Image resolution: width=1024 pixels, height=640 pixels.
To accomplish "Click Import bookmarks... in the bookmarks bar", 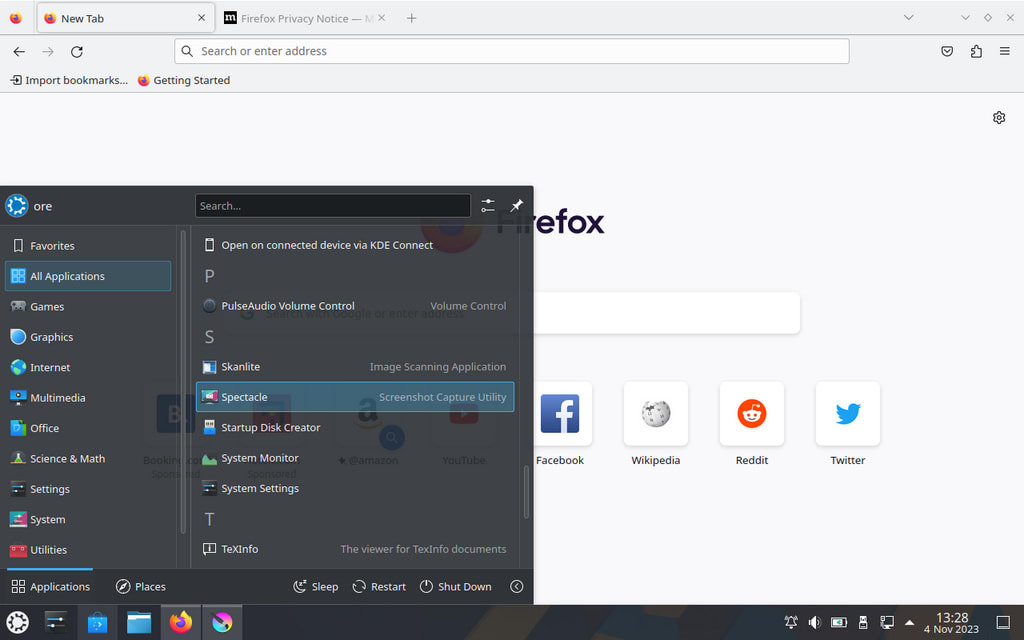I will (69, 80).
